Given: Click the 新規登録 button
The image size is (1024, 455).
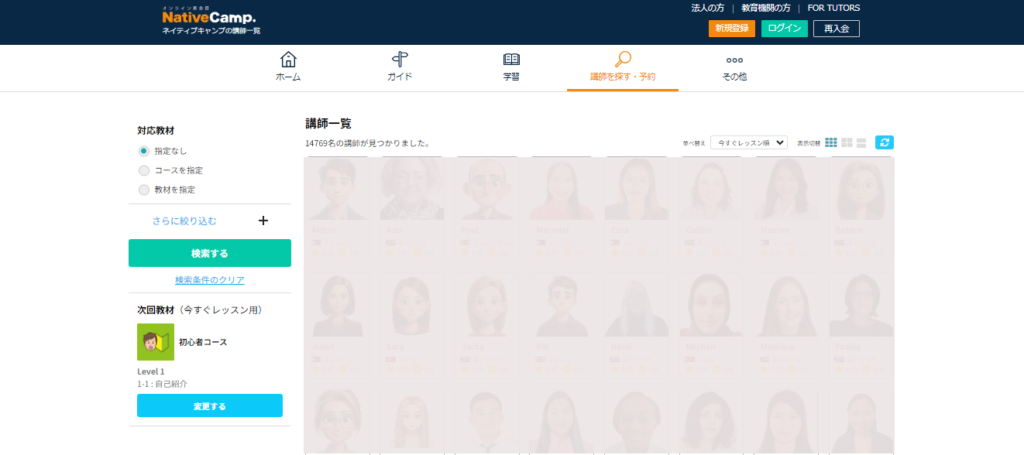Looking at the screenshot, I should [x=732, y=28].
